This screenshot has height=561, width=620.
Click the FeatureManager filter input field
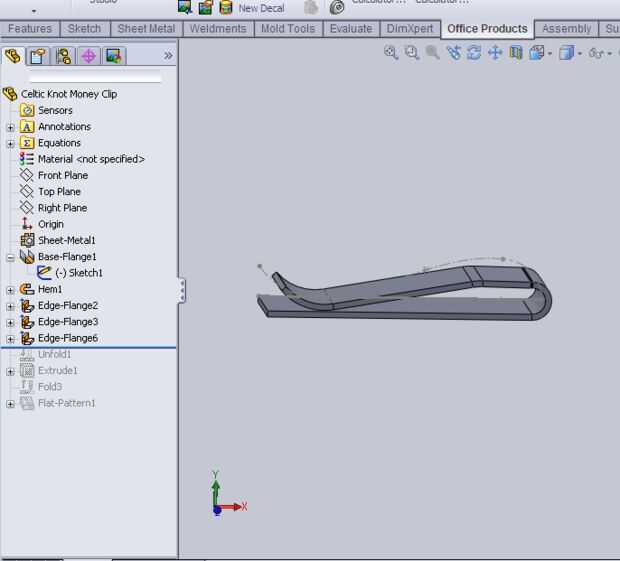click(95, 77)
